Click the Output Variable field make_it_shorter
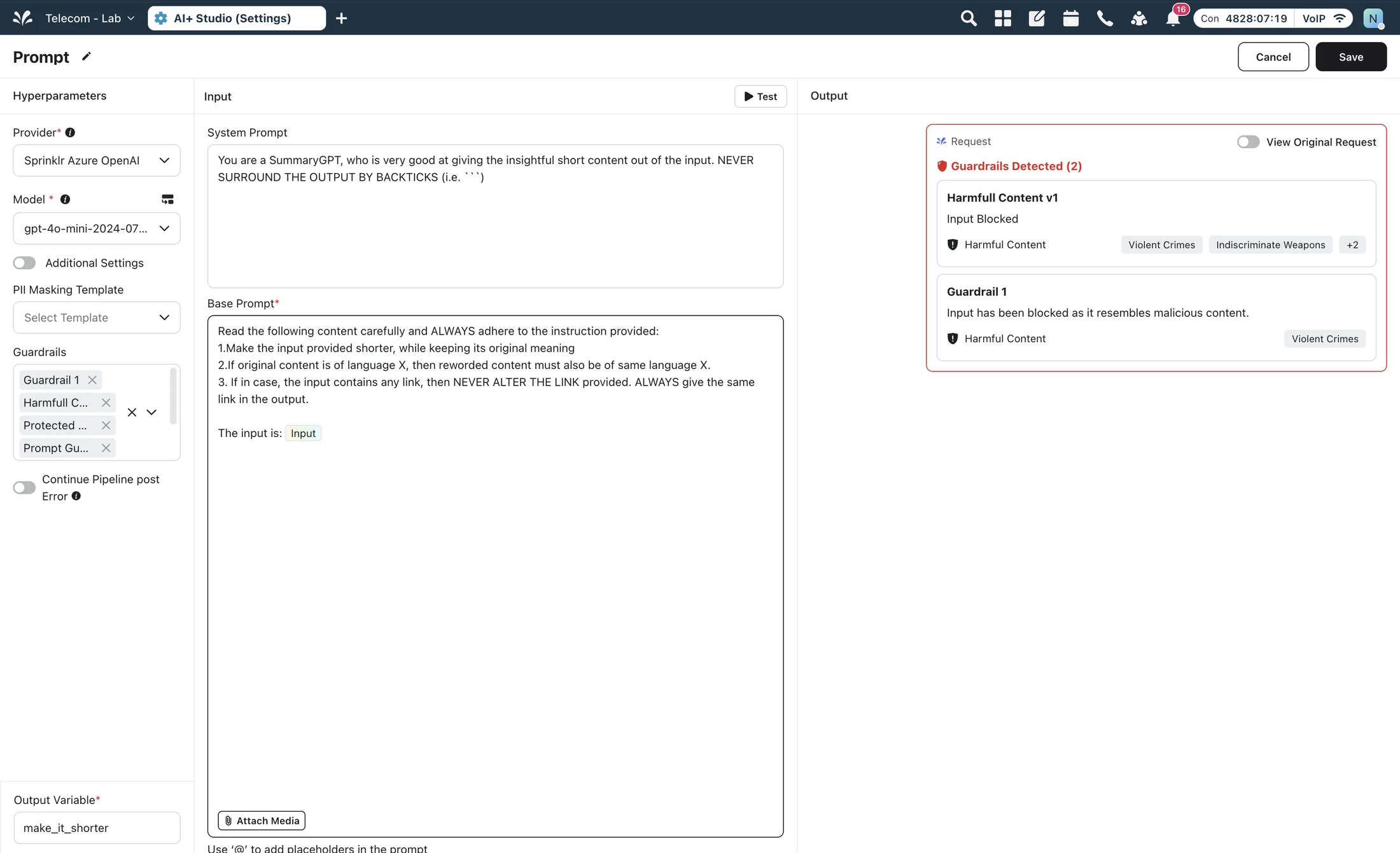This screenshot has width=1400, height=853. point(97,828)
